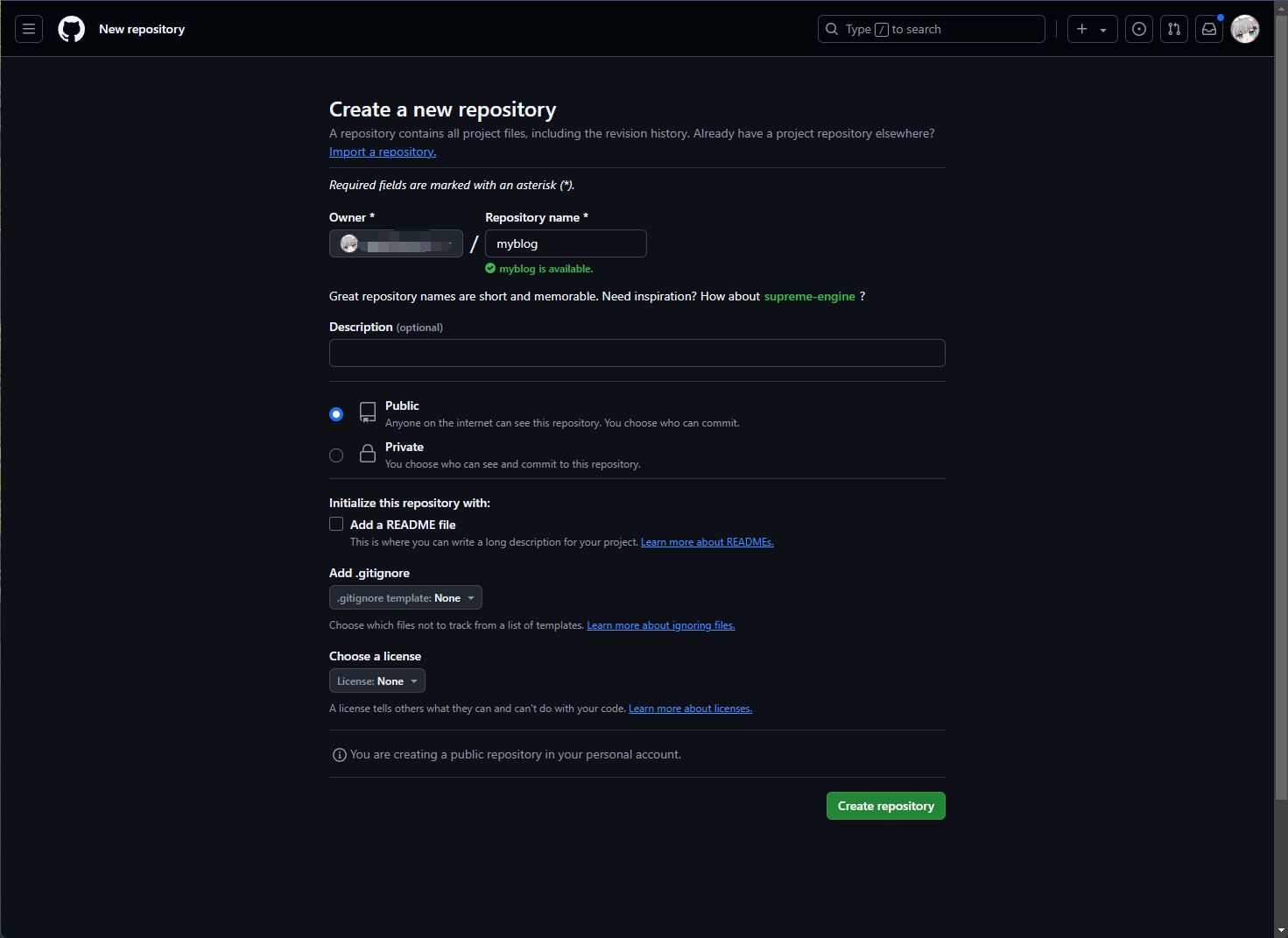The height and width of the screenshot is (938, 1288).
Task: Click the 'Add .gitignore' label
Action: coord(370,573)
